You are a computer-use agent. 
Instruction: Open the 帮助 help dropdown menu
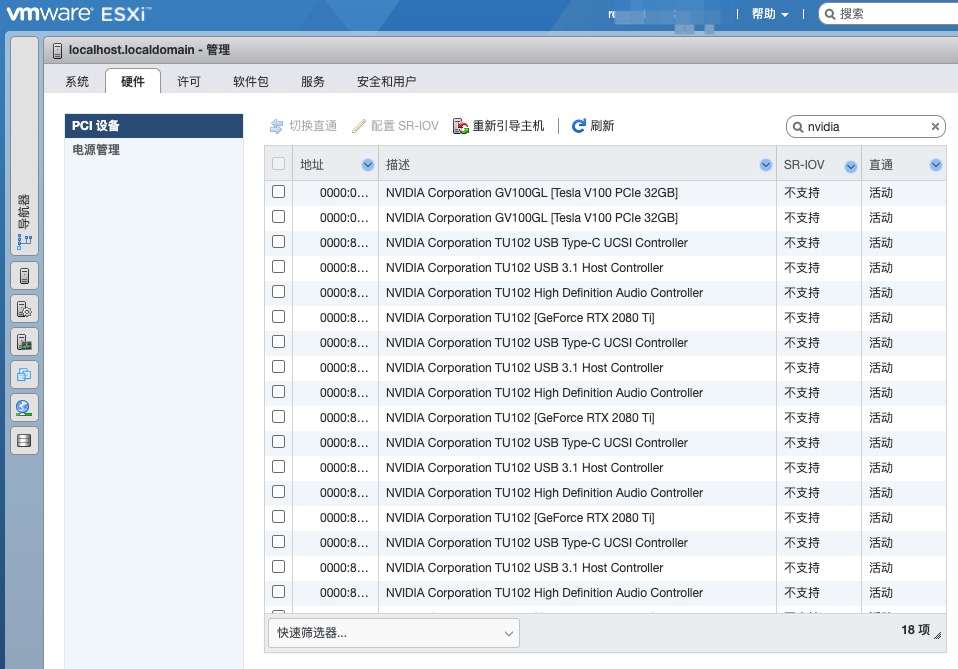770,14
